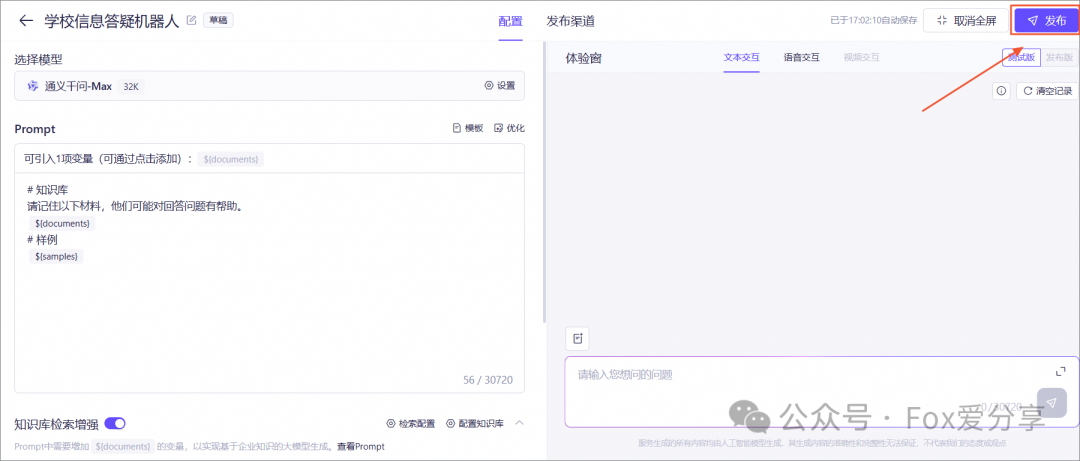Toggle 知识库检索增强 switch
This screenshot has height=461, width=1080.
114,423
